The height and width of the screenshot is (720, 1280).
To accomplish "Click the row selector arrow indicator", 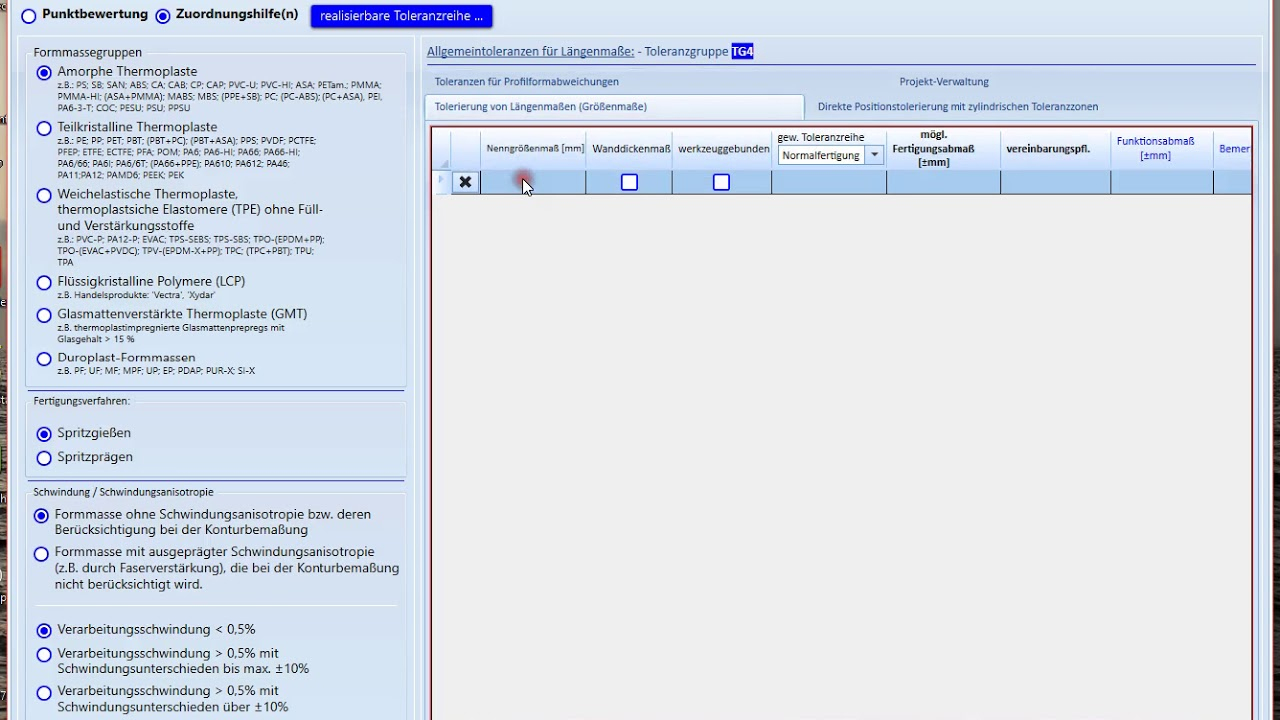I will [441, 181].
